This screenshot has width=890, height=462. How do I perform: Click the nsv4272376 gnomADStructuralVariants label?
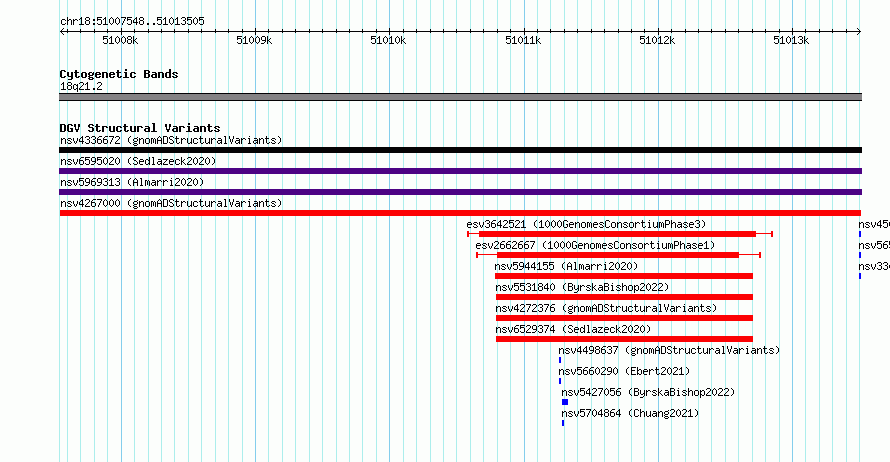point(606,308)
